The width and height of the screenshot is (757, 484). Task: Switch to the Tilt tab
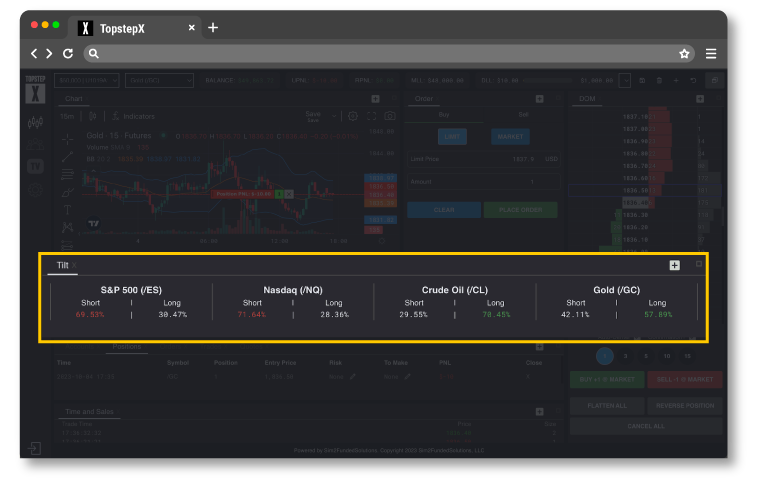[x=63, y=266]
